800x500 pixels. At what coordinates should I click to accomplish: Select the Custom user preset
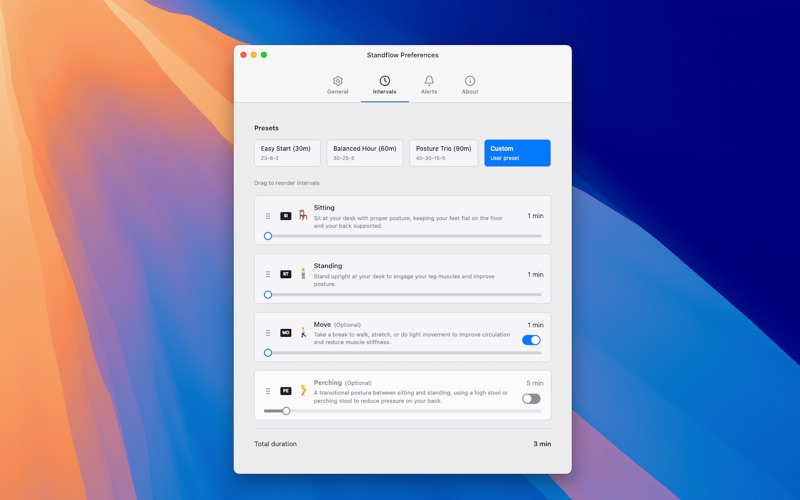pos(517,153)
